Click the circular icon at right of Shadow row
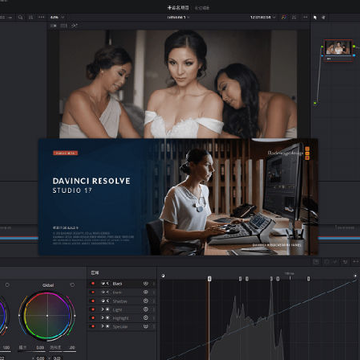Viewport: 360px width, 360px height. (x=146, y=301)
